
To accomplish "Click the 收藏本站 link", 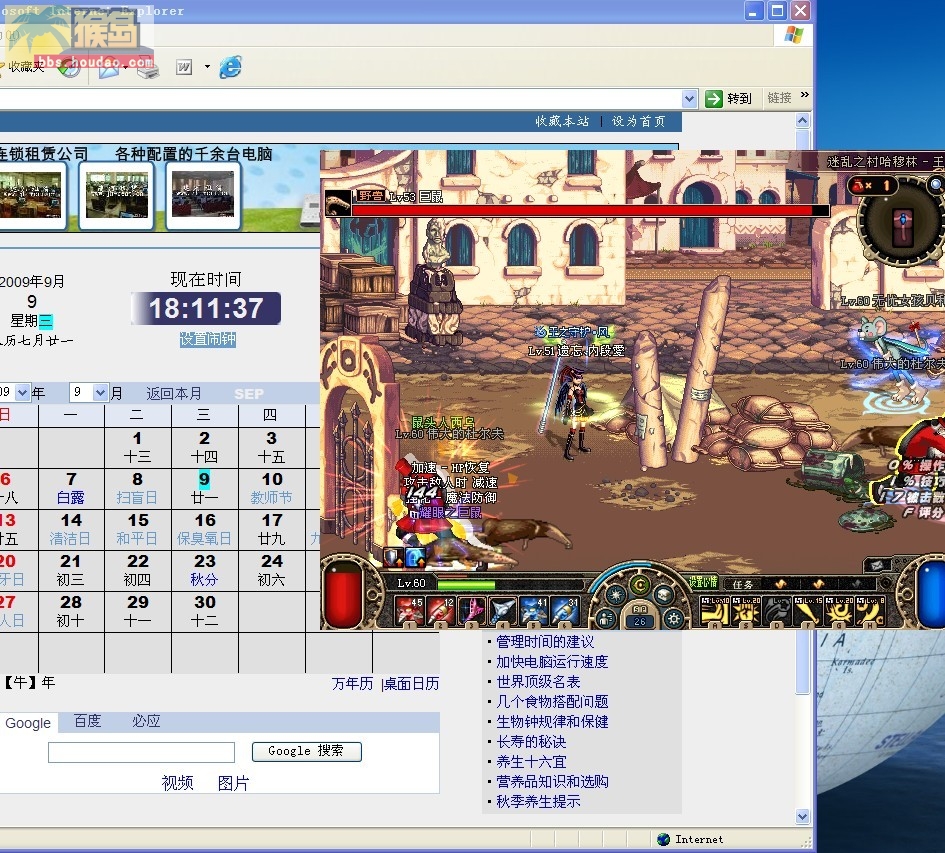I will pyautogui.click(x=562, y=121).
